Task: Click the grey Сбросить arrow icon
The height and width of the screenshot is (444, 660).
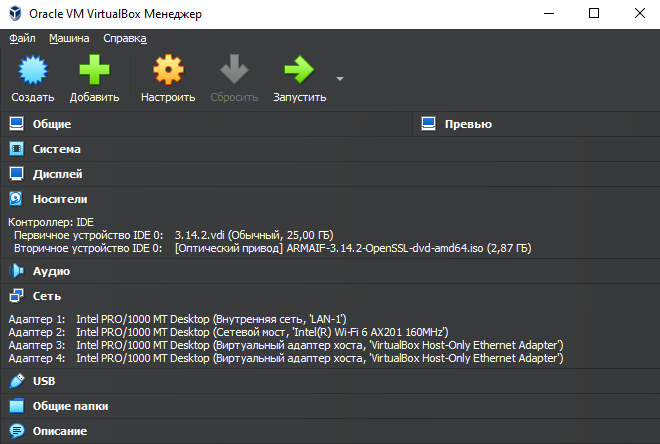Action: [234, 69]
